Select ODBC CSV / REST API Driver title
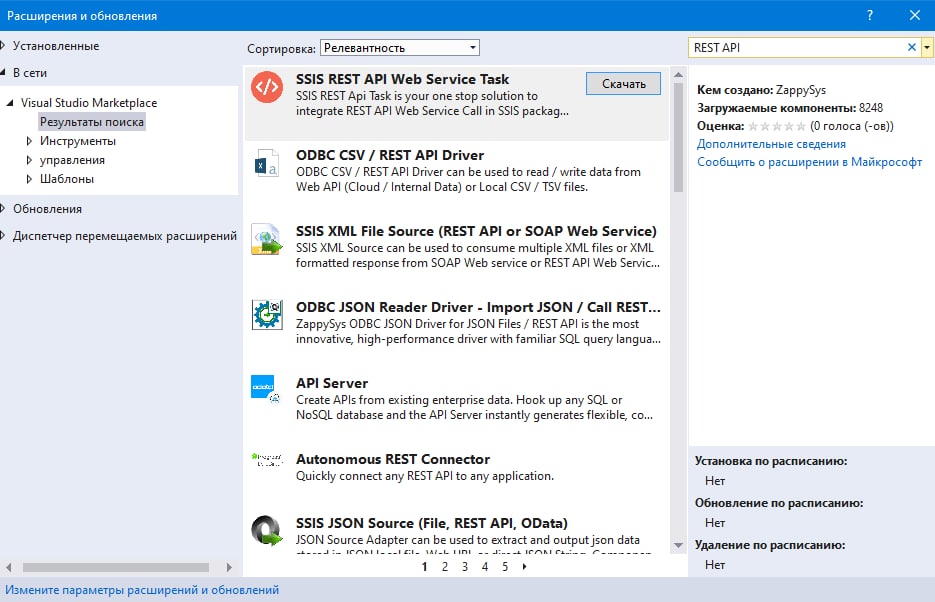This screenshot has height=602, width=935. [x=390, y=155]
